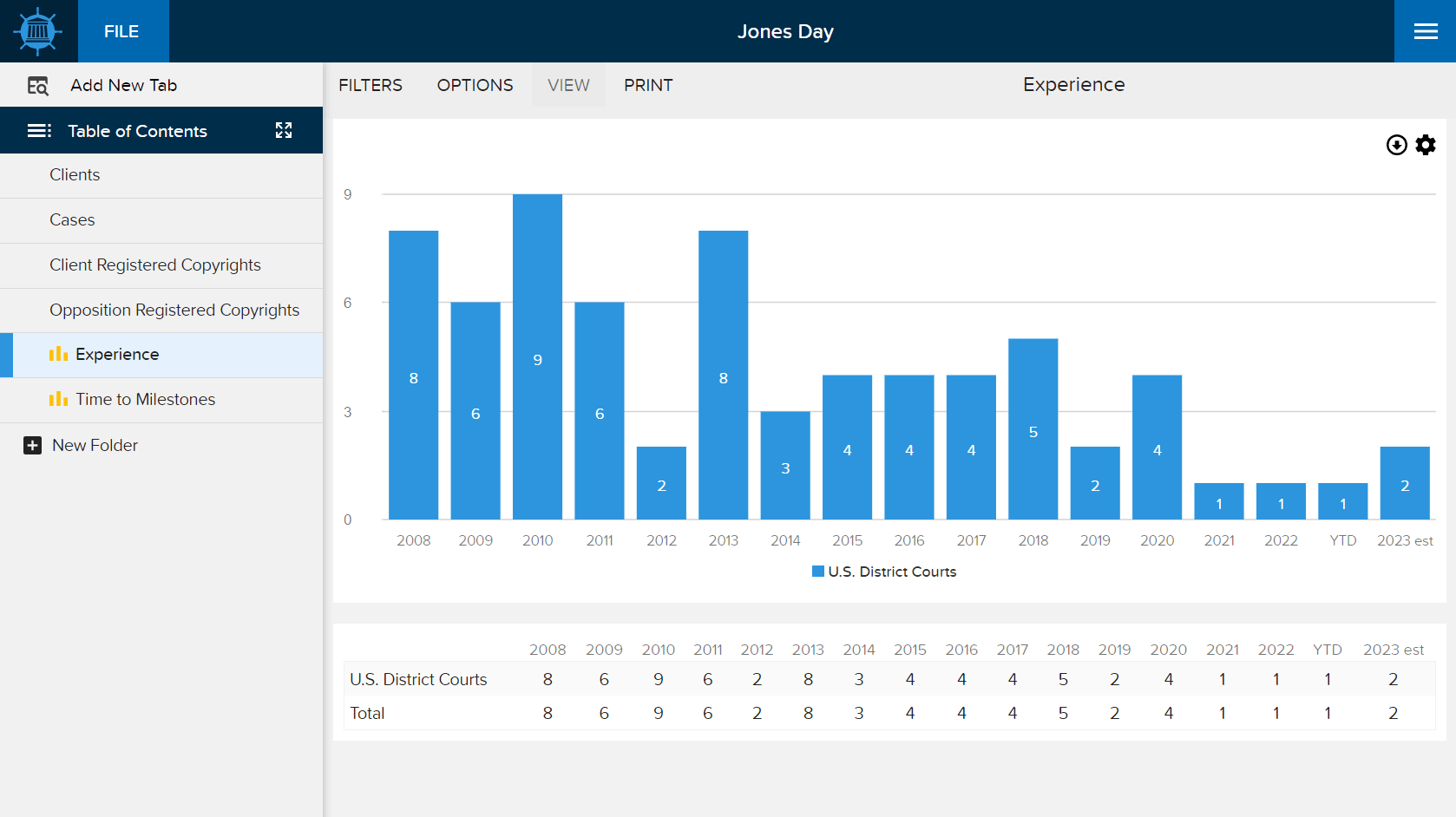
Task: Click the YTD axis label under chart
Action: 1342,540
